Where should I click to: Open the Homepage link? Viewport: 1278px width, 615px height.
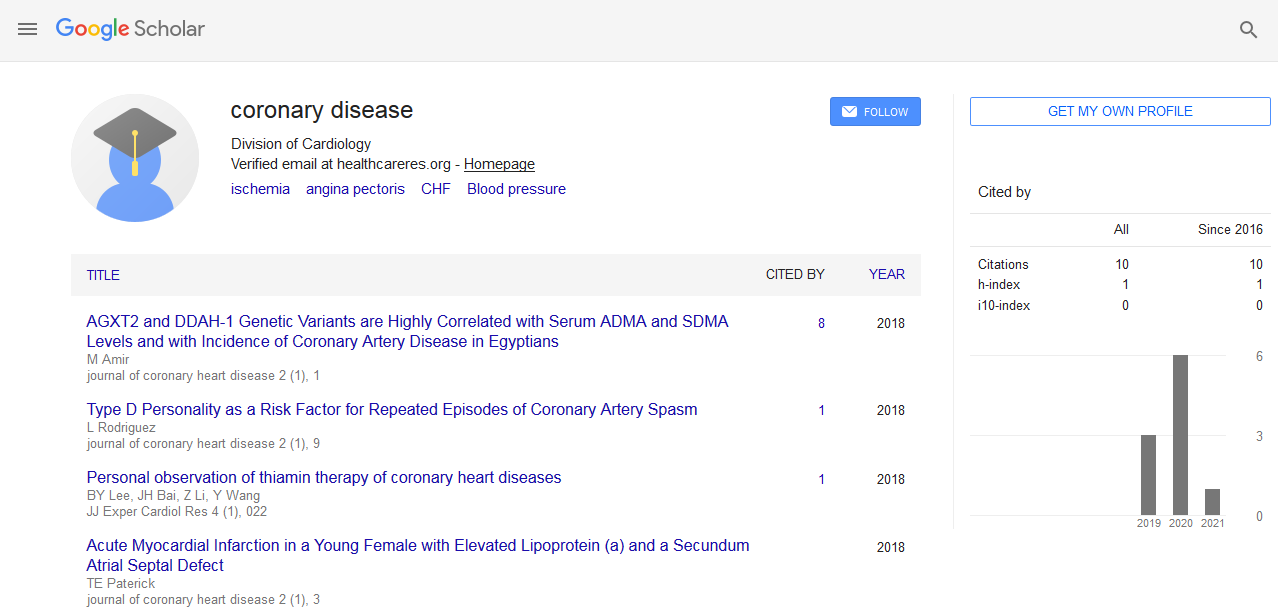[499, 164]
